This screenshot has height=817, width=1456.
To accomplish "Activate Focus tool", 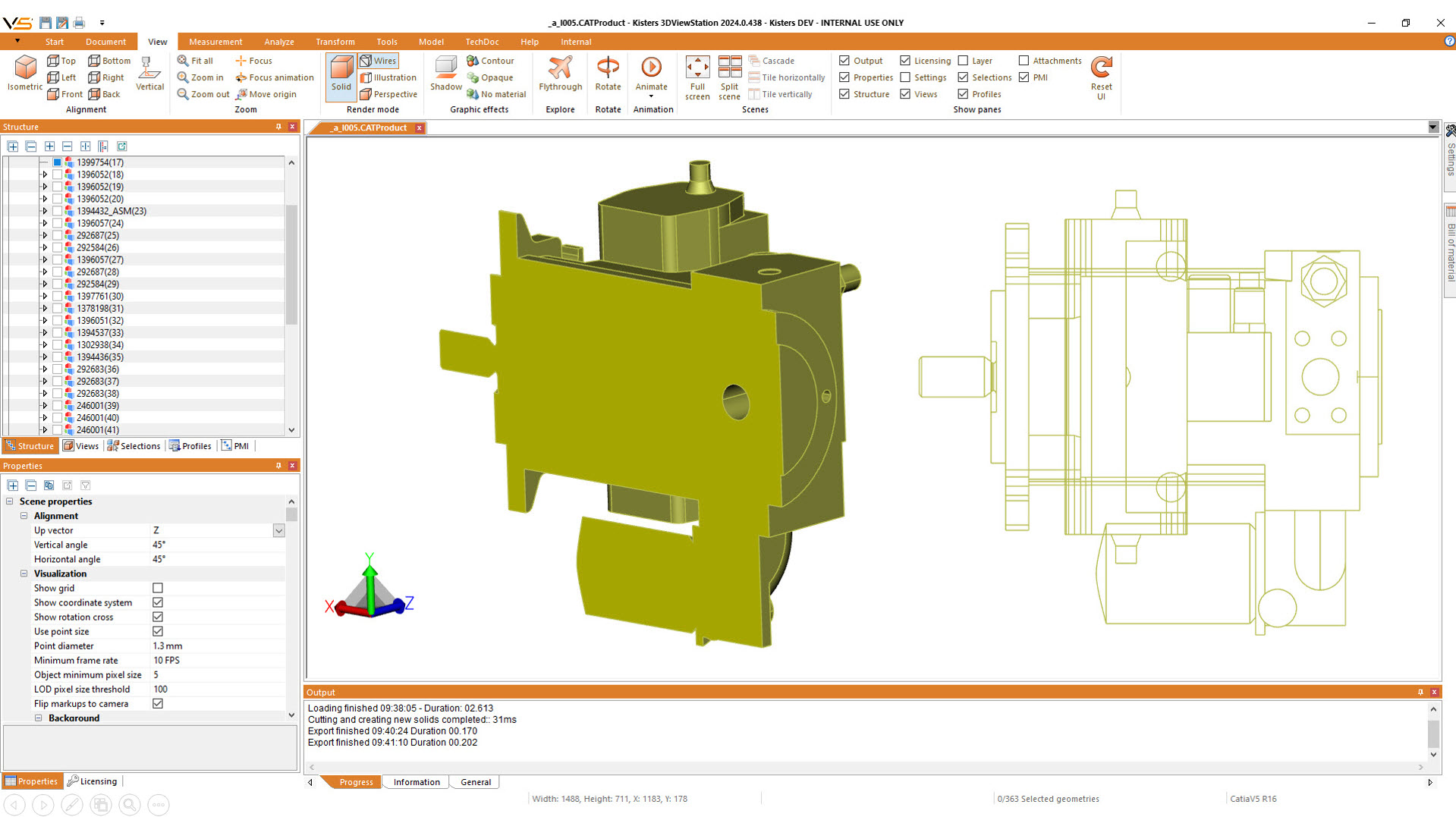I will (253, 61).
